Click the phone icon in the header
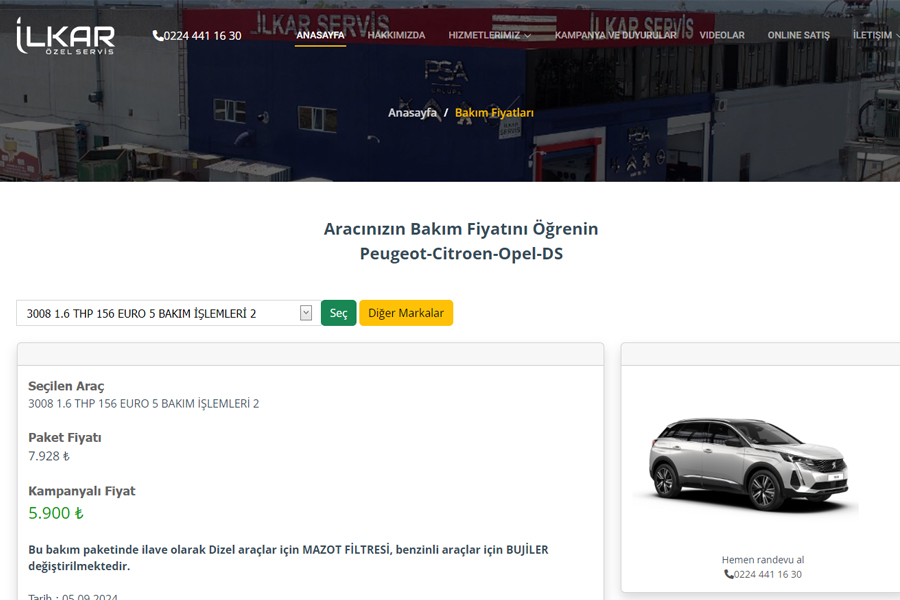Screen dimensions: 900x600 click(157, 35)
